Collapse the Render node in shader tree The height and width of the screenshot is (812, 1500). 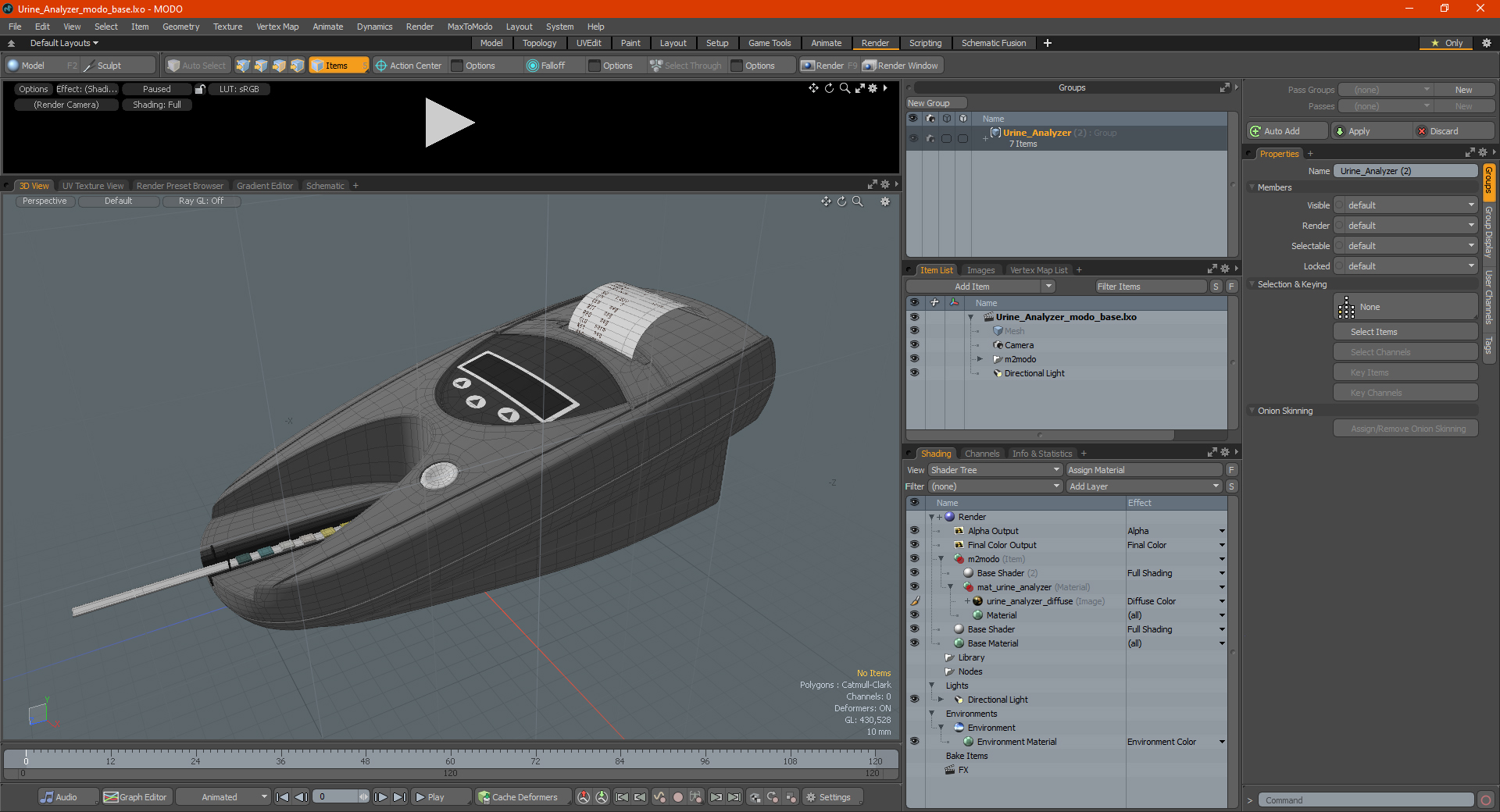(931, 517)
